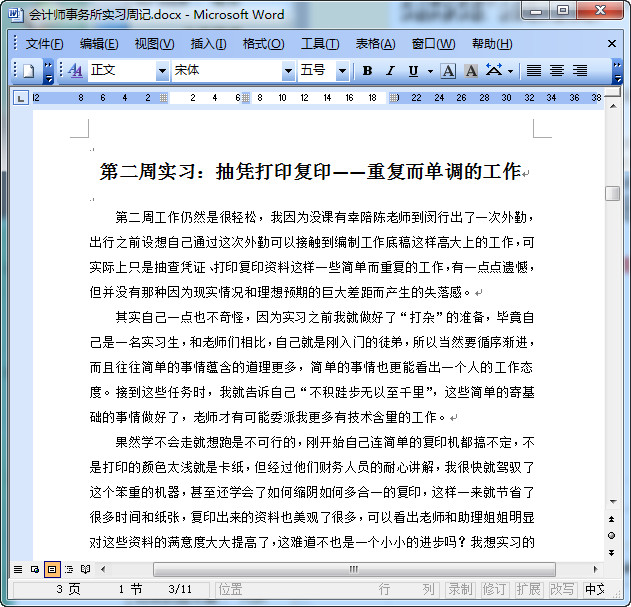This screenshot has width=631, height=607.
Task: Toggle Bold formatting
Action: pos(367,71)
